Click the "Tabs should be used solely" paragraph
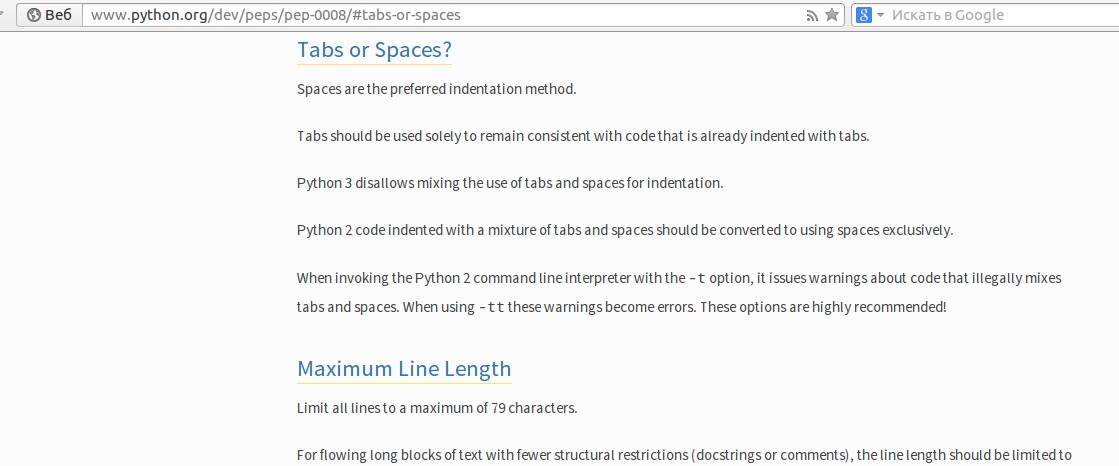This screenshot has height=466, width=1119. tap(583, 136)
